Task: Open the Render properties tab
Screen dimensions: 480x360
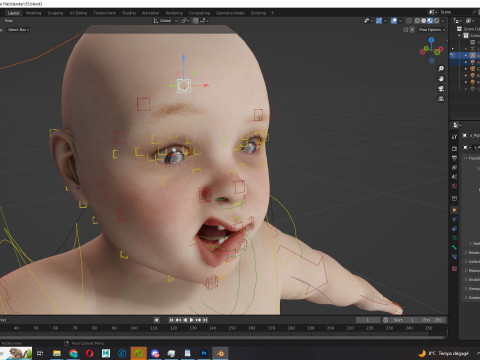Action: [454, 148]
